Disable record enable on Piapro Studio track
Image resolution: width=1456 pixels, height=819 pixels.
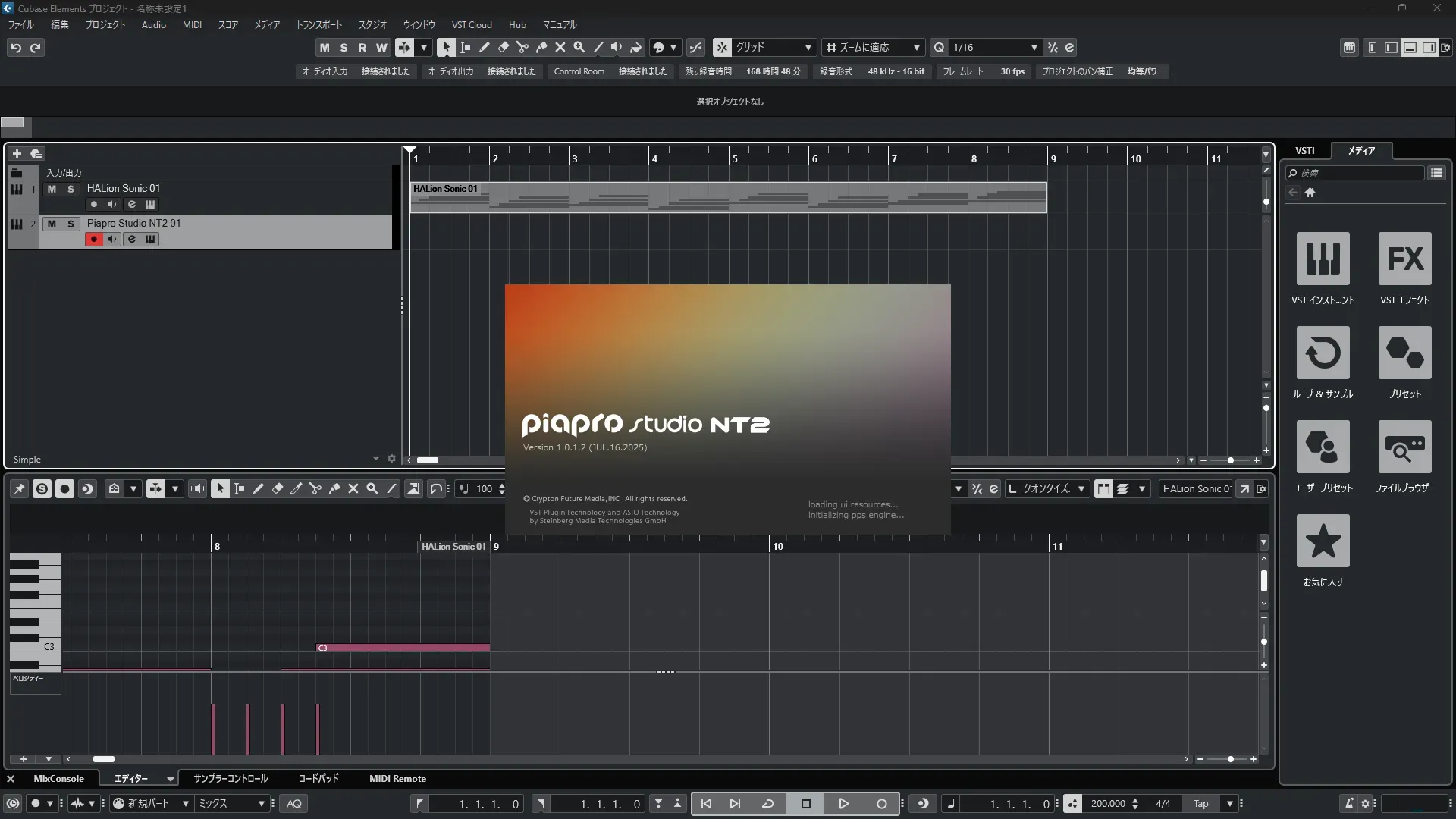pyautogui.click(x=93, y=240)
